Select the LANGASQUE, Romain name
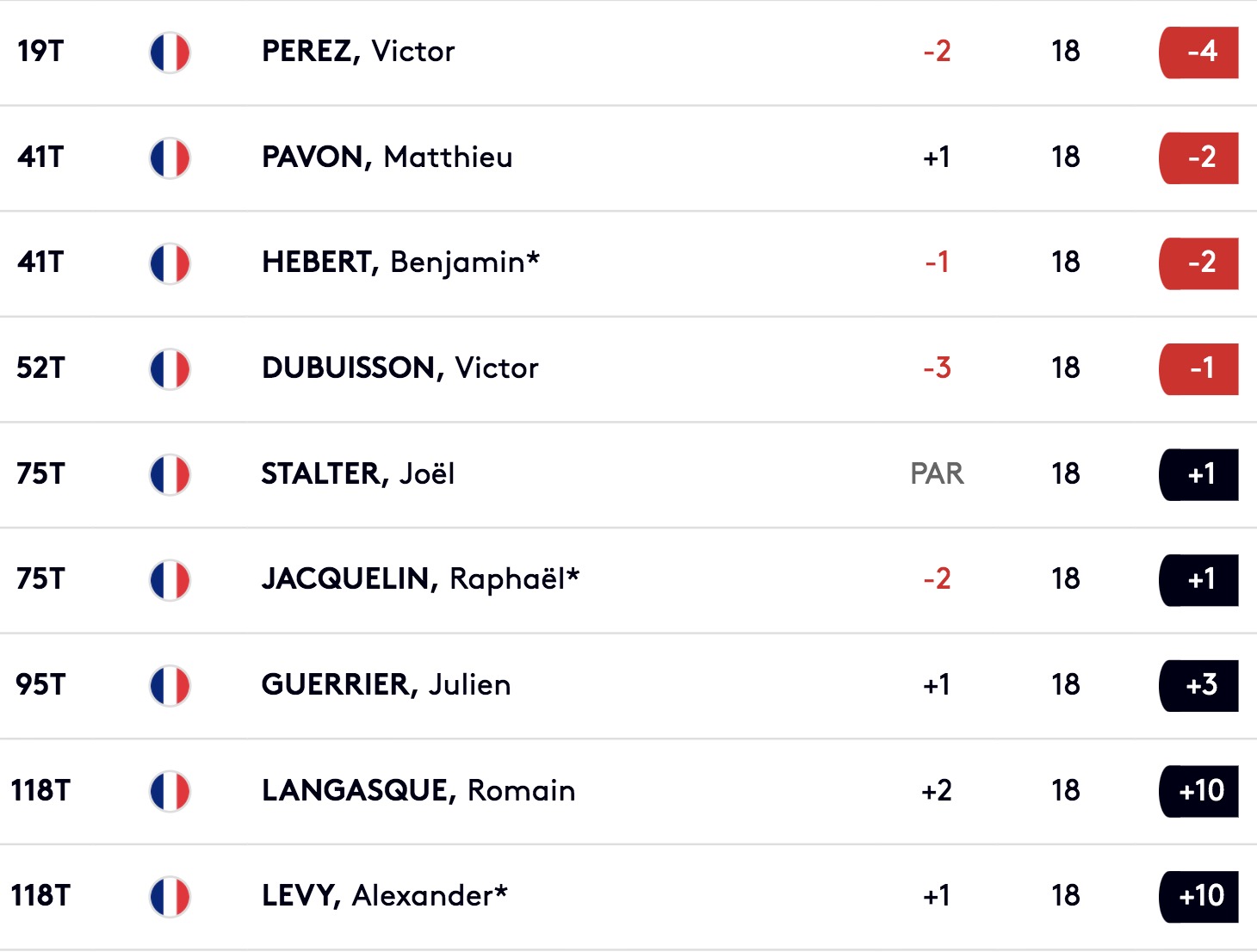 click(x=418, y=790)
